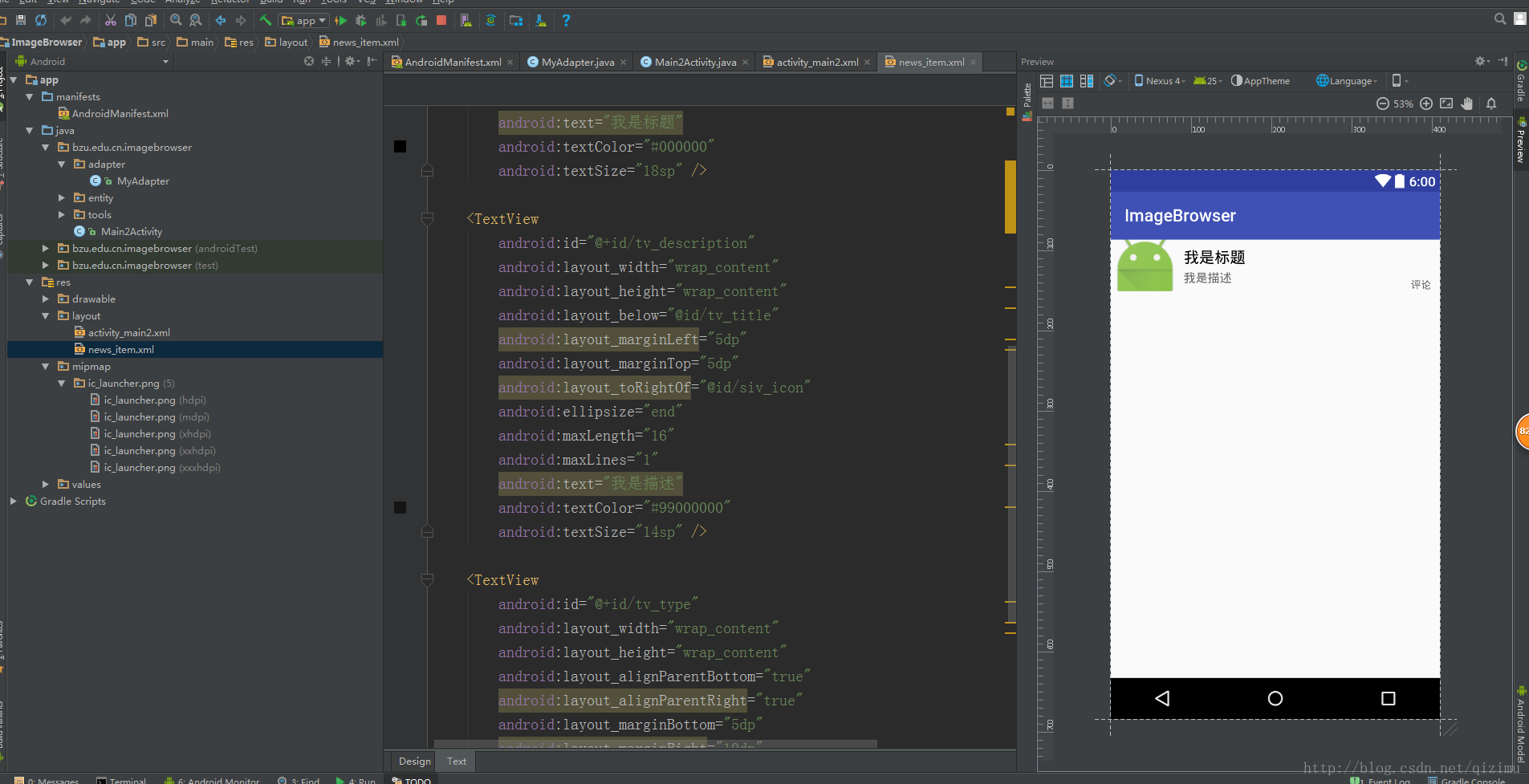Click the preview Zoom Out minus icon
The width and height of the screenshot is (1529, 784).
point(1383,104)
